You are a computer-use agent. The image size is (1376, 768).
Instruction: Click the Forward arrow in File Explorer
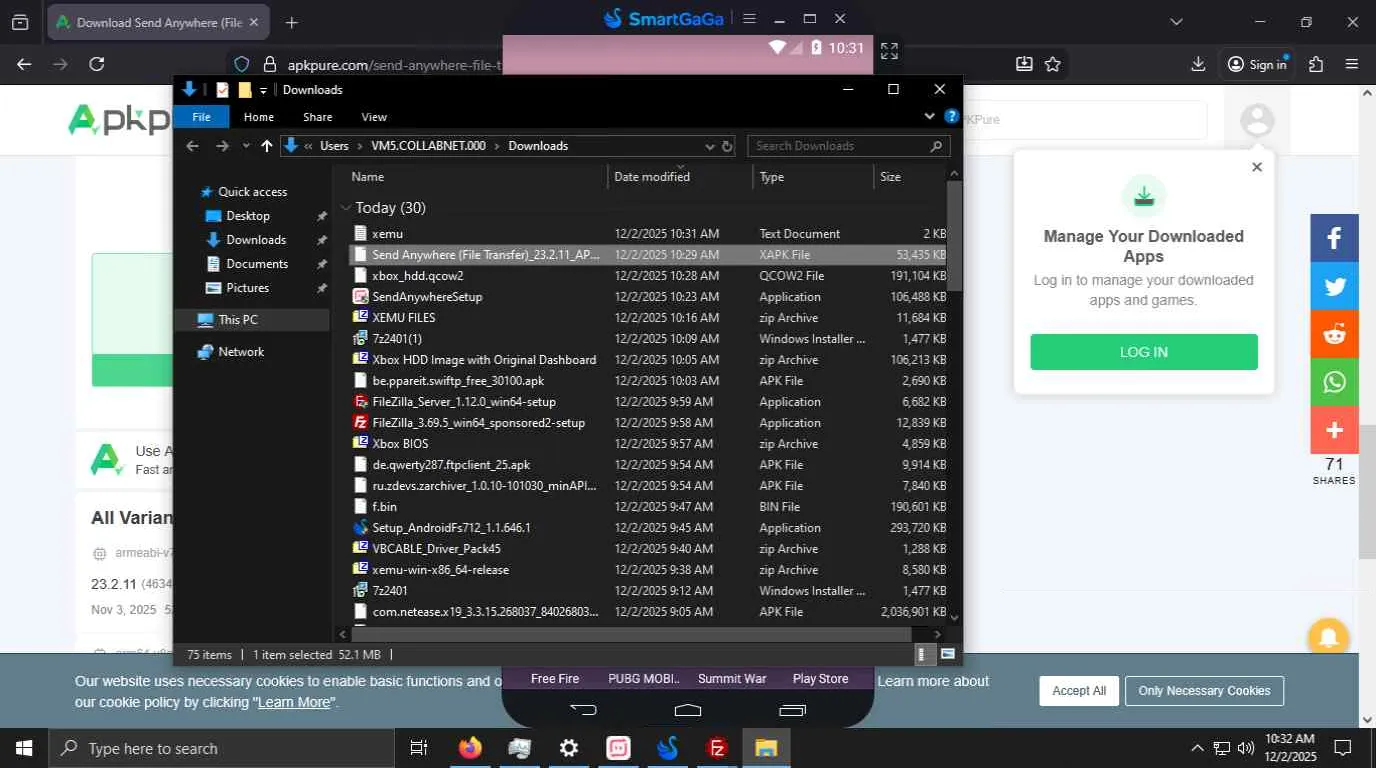point(222,146)
